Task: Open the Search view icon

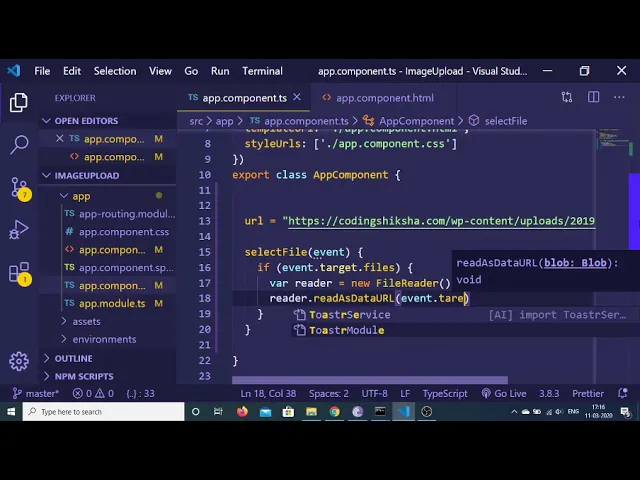Action: (19, 144)
